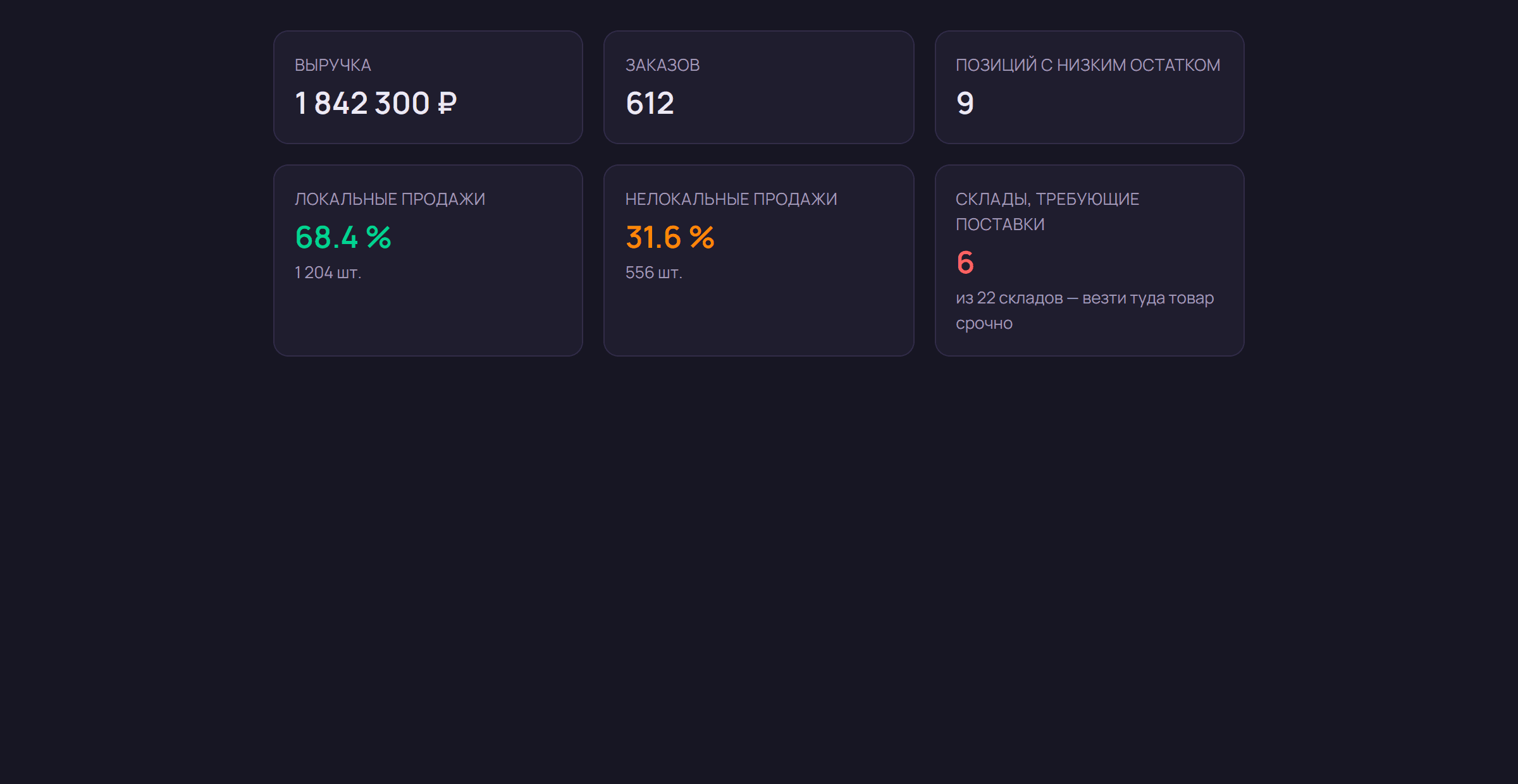Click the 1 204 шт. subtext
This screenshot has height=784, width=1518.
[328, 273]
